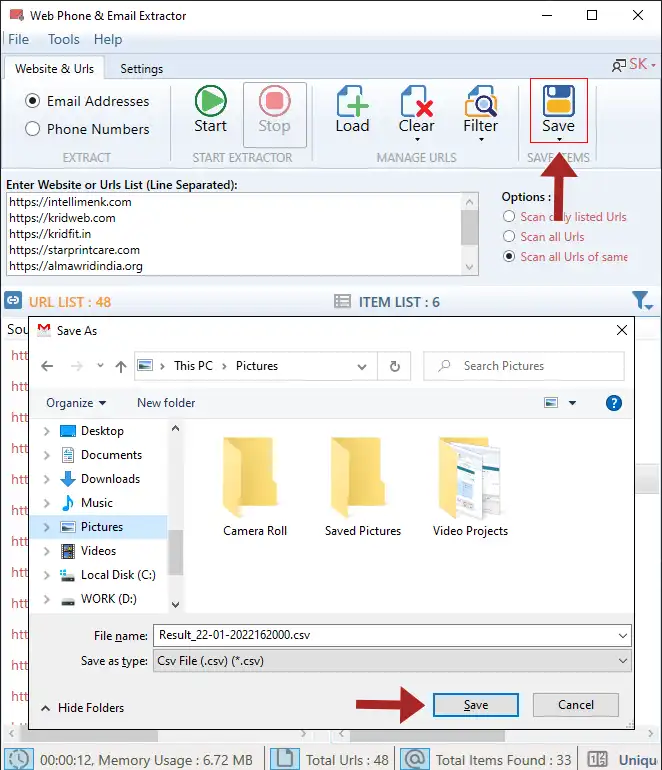Click the blue funnel filter icon
The height and width of the screenshot is (770, 662).
(641, 300)
